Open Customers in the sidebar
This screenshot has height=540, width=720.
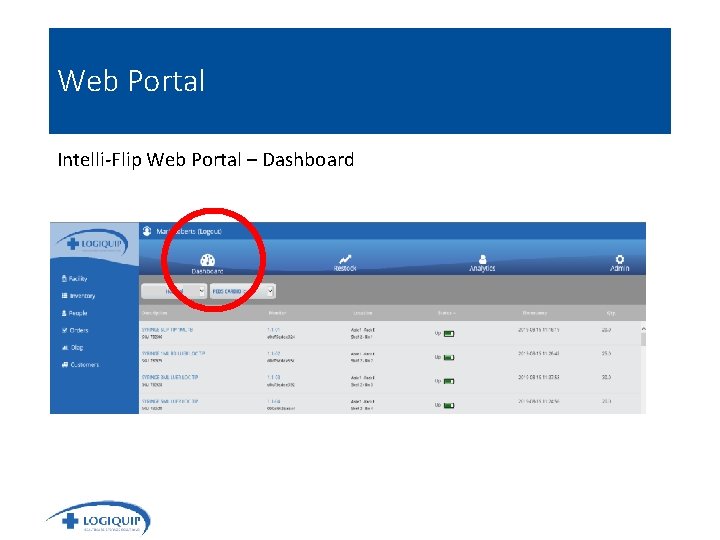click(80, 365)
